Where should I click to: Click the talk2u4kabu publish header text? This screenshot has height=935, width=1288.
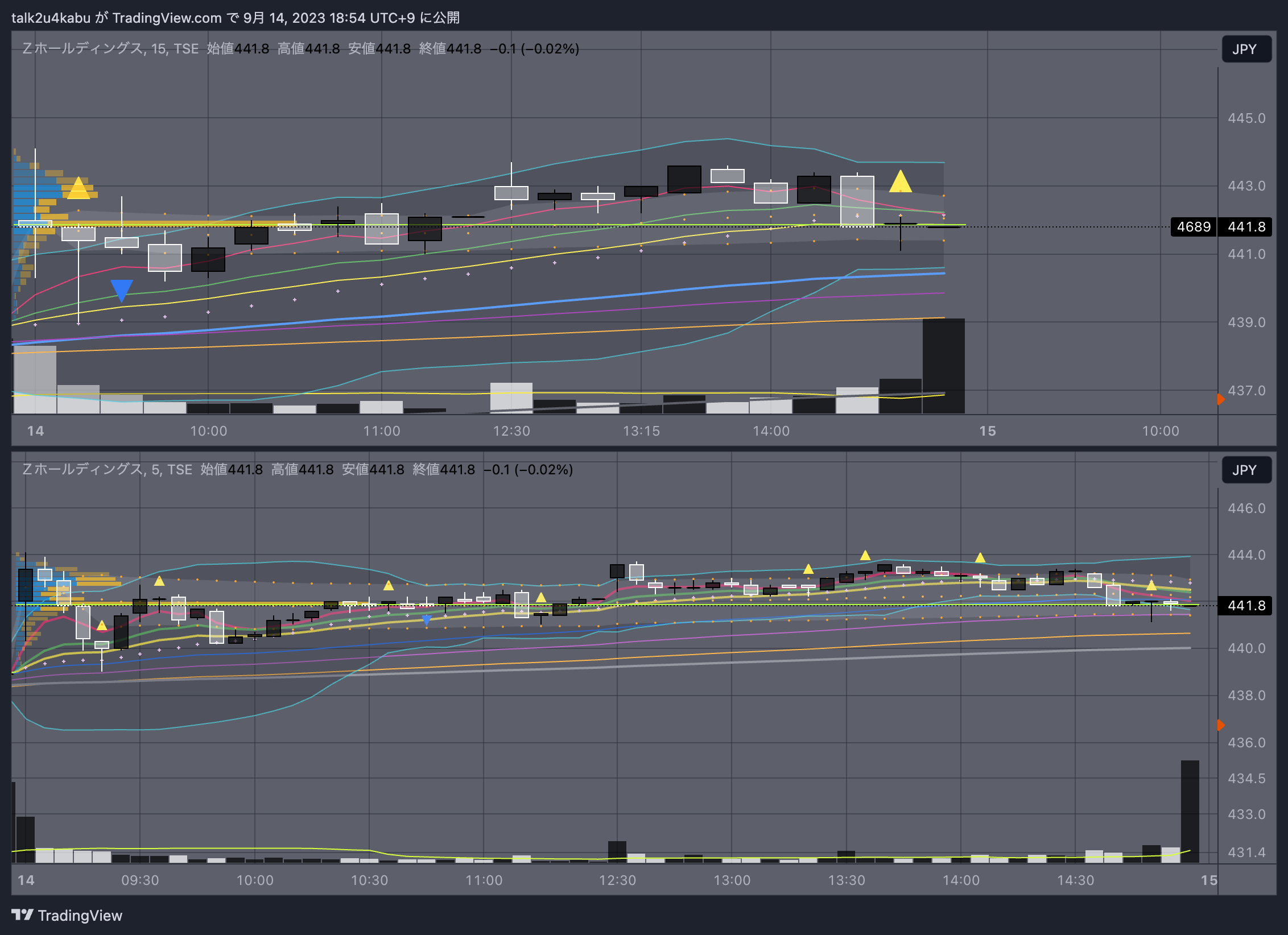coord(236,18)
